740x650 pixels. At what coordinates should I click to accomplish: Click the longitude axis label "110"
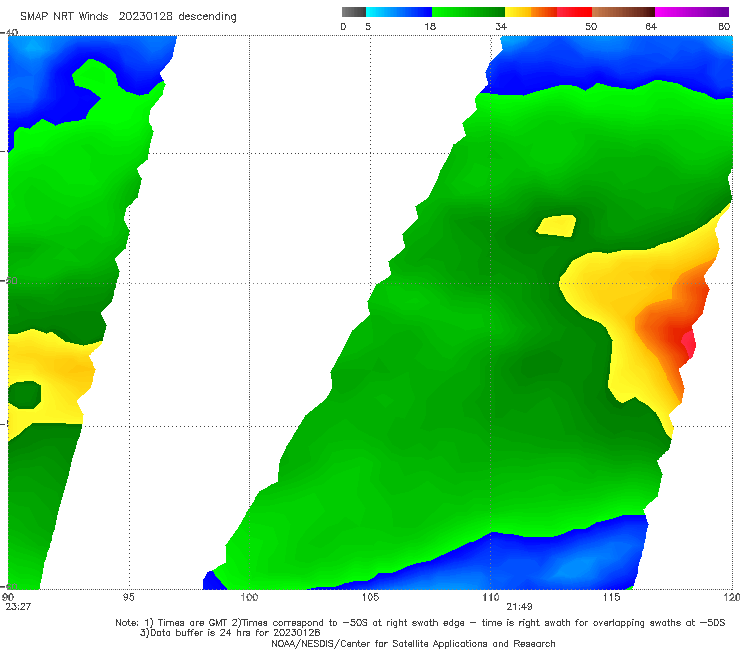[x=491, y=598]
